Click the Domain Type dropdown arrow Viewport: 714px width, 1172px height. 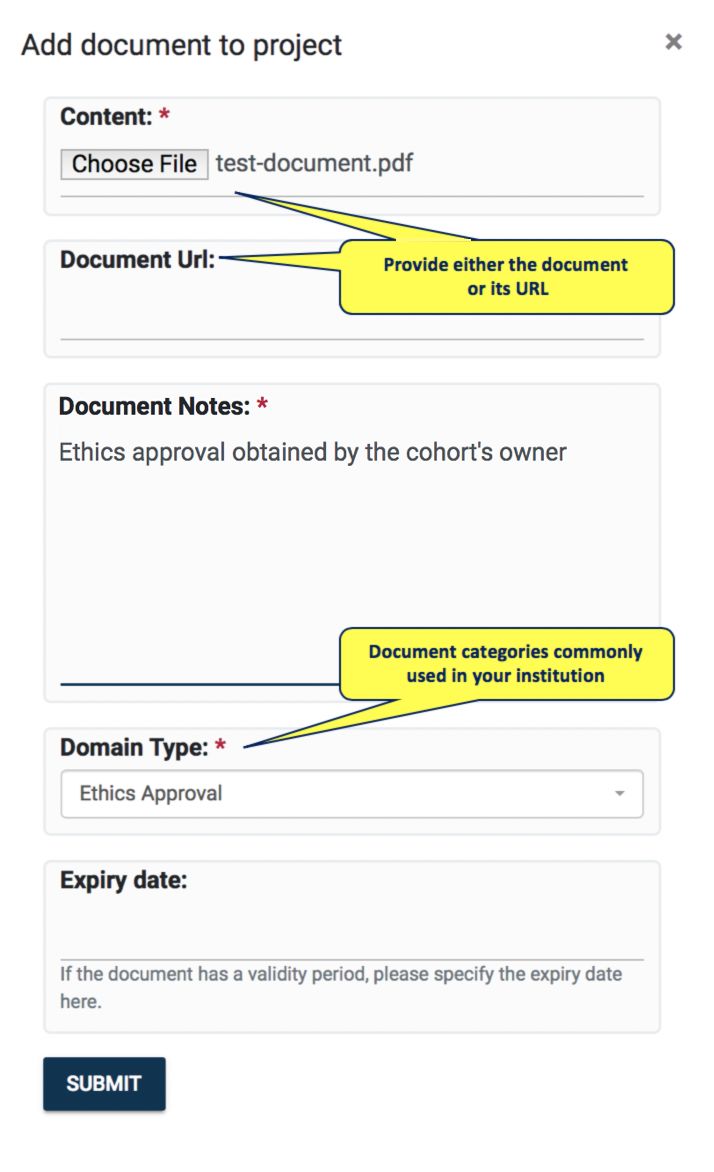620,794
